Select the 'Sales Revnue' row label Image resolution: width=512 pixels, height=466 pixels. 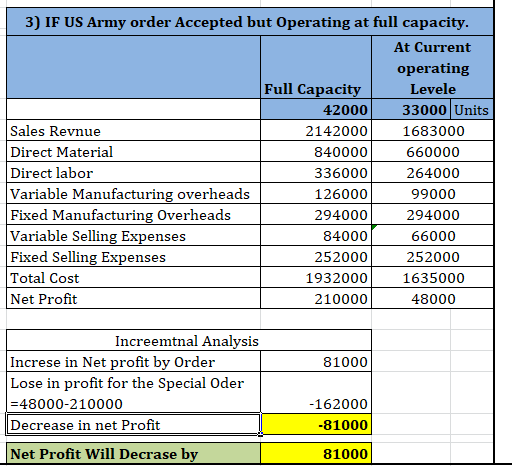tap(133, 130)
